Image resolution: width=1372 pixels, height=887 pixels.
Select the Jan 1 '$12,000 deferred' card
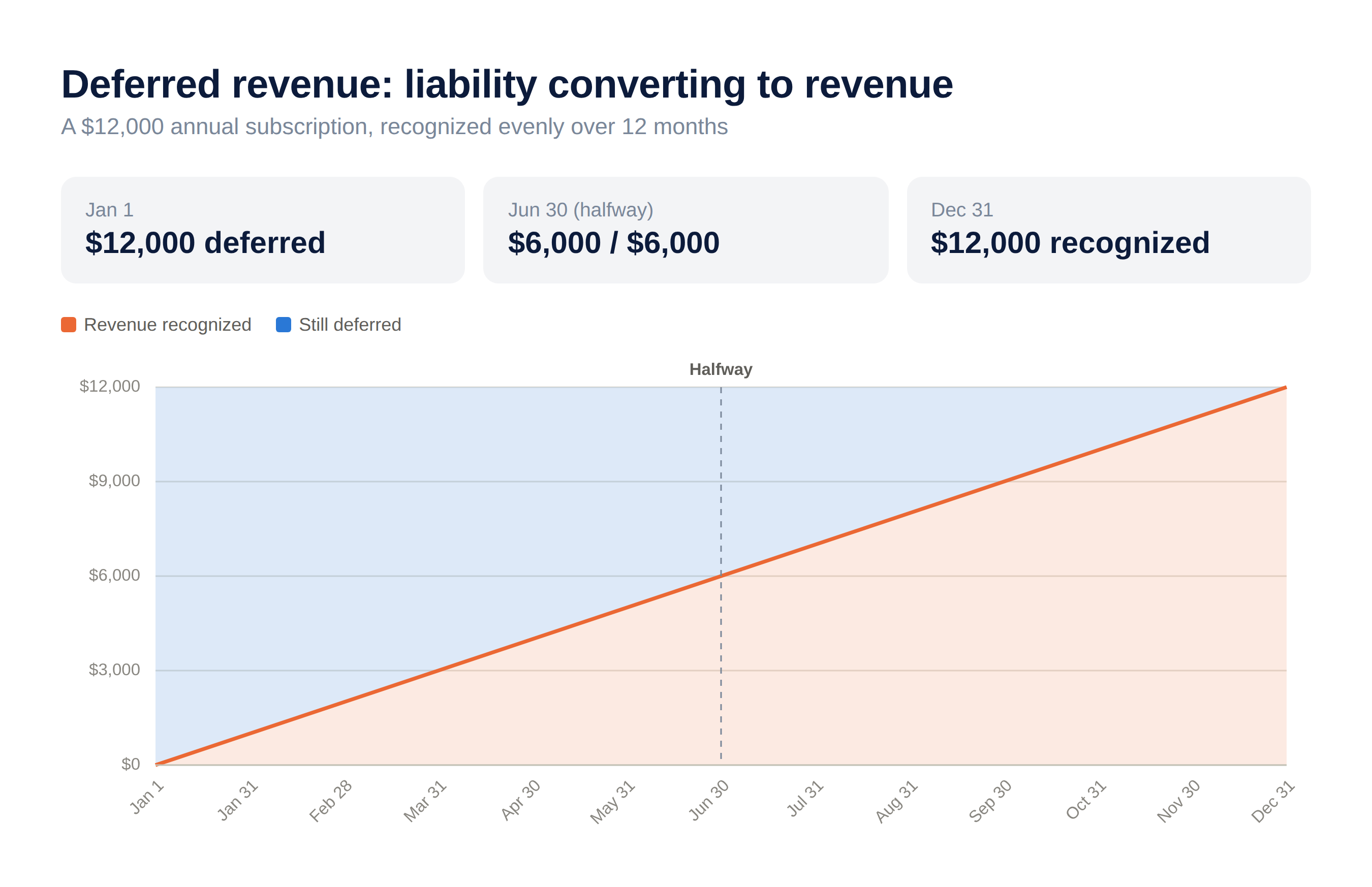(x=263, y=230)
